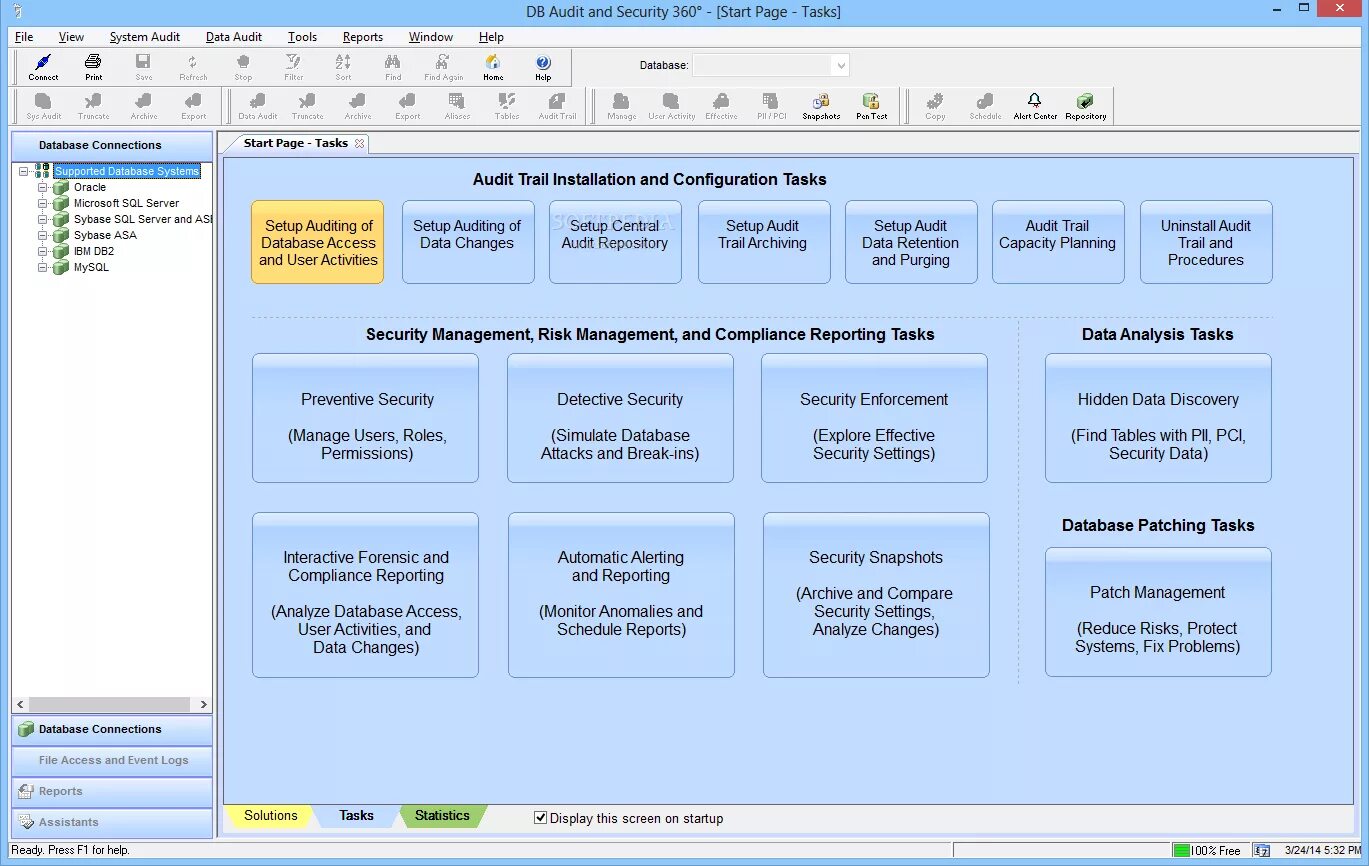Open Setup Central Audit Repository task
1369x866 pixels.
coord(615,242)
